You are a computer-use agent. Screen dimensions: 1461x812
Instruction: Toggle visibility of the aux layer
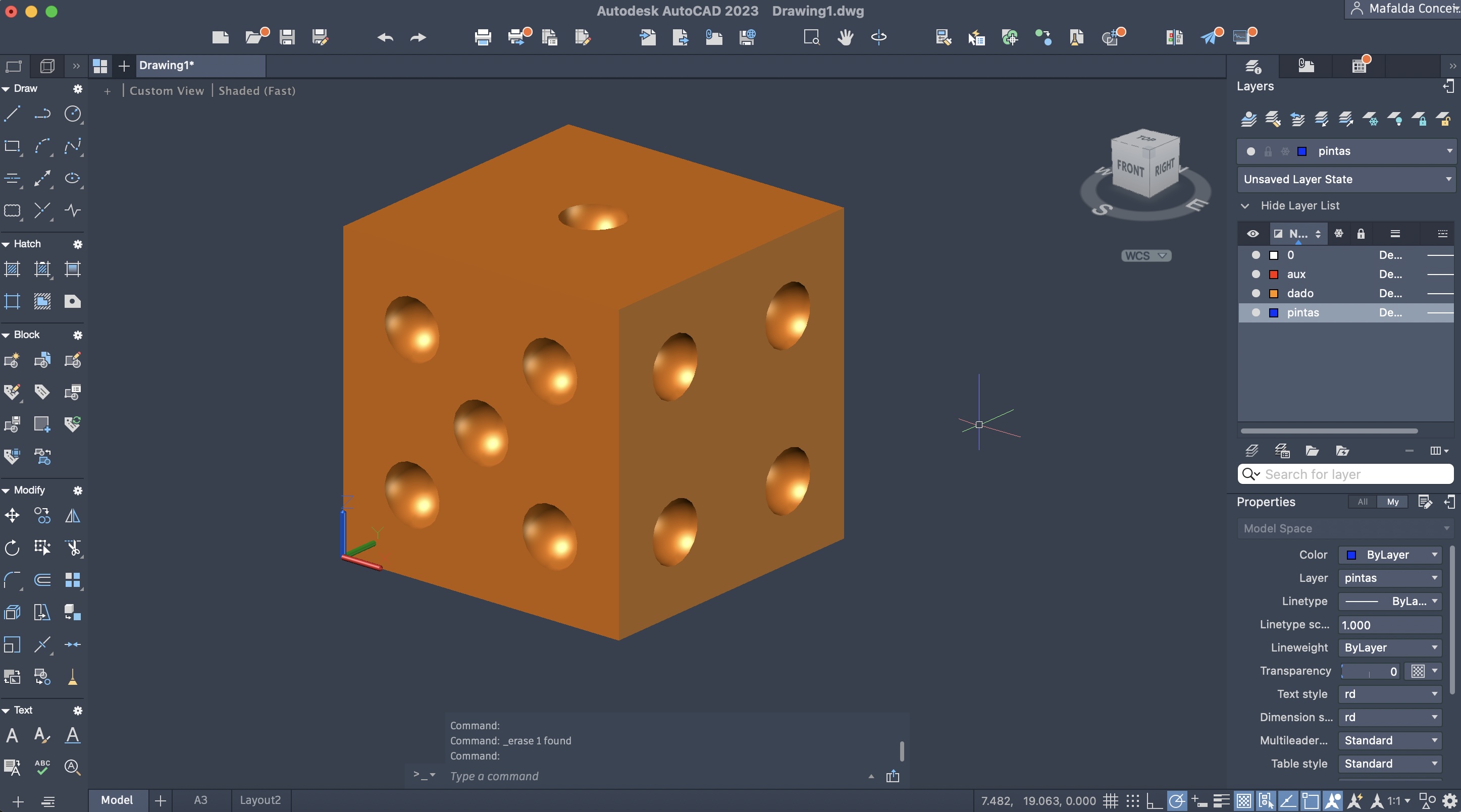coord(1256,275)
